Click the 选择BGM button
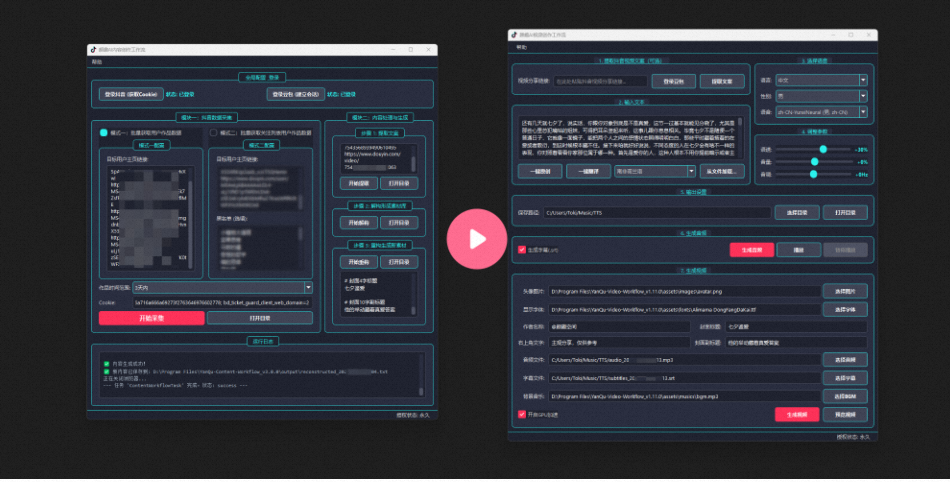The height and width of the screenshot is (482, 950). tap(844, 397)
